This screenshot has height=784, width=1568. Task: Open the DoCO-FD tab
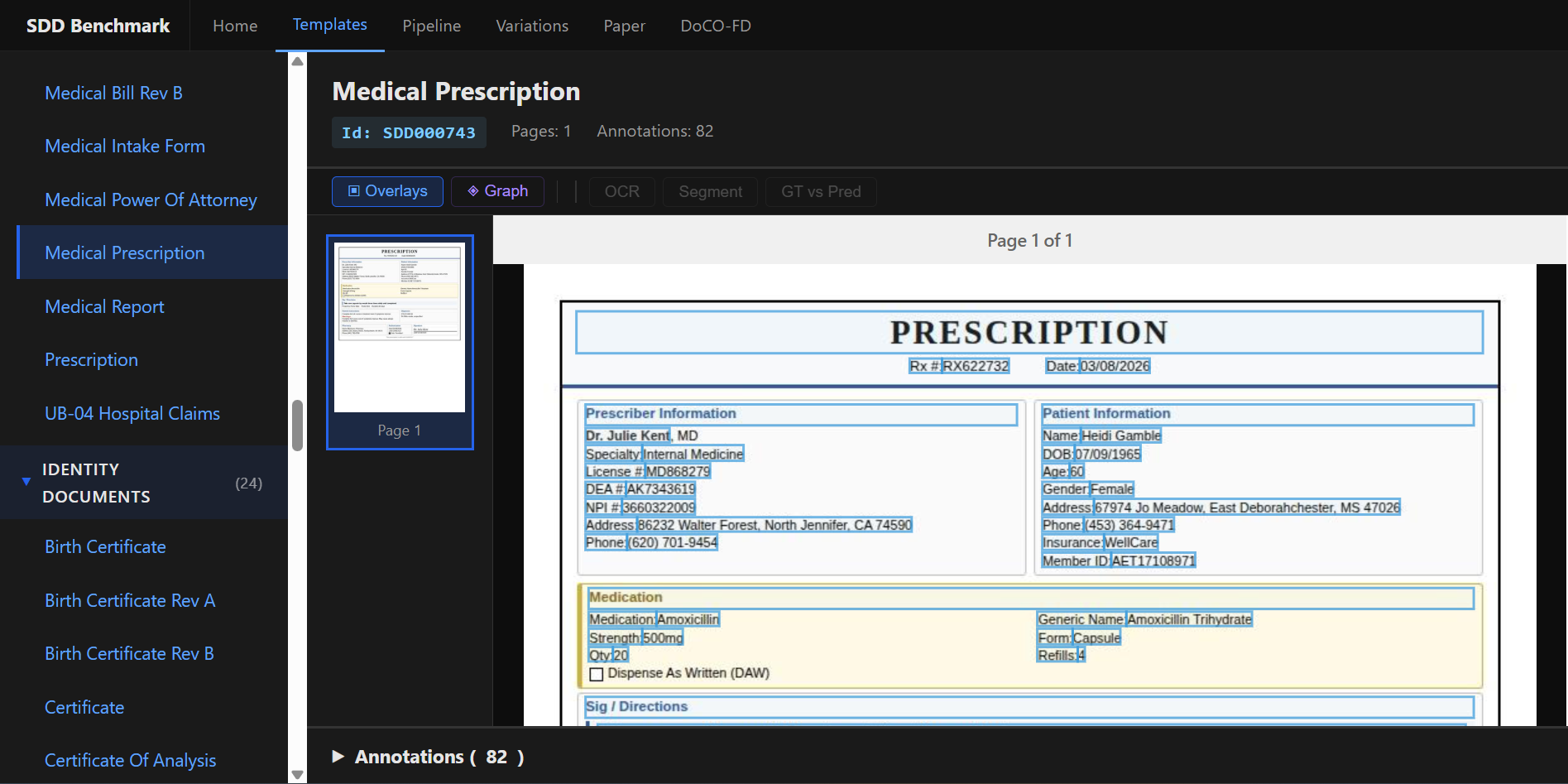pos(716,26)
